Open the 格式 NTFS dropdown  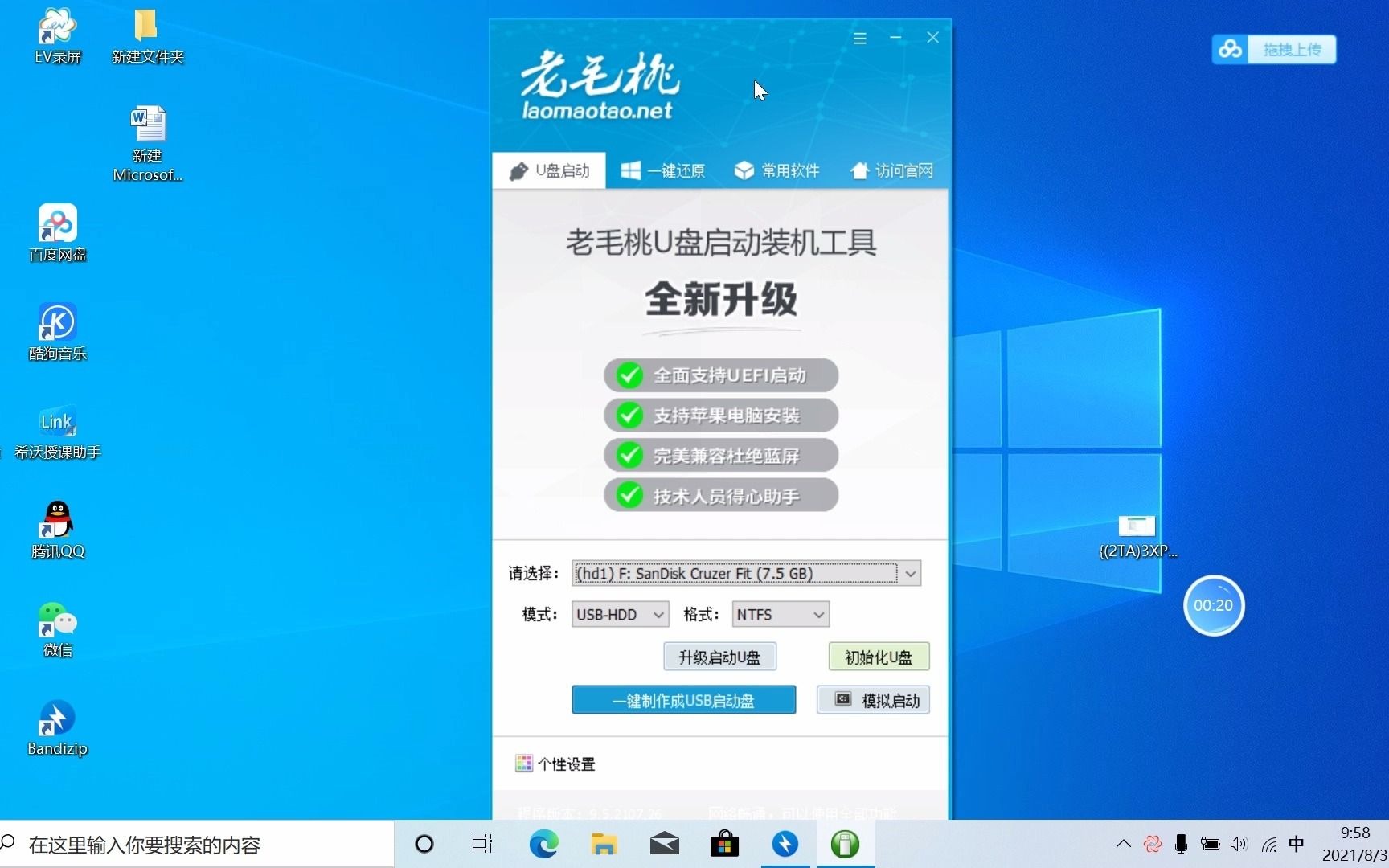(780, 614)
